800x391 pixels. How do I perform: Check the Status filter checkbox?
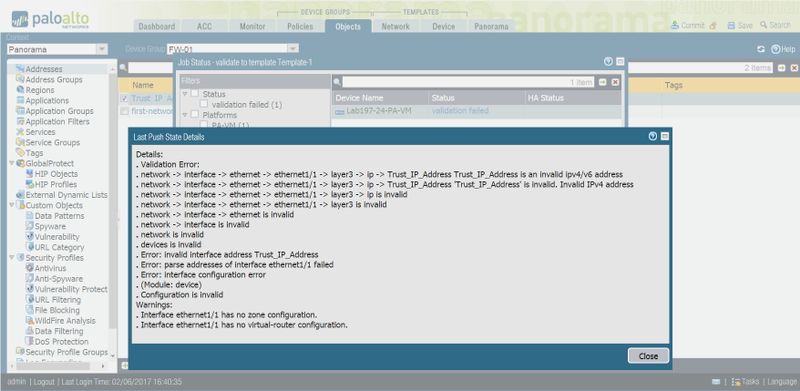click(x=195, y=93)
